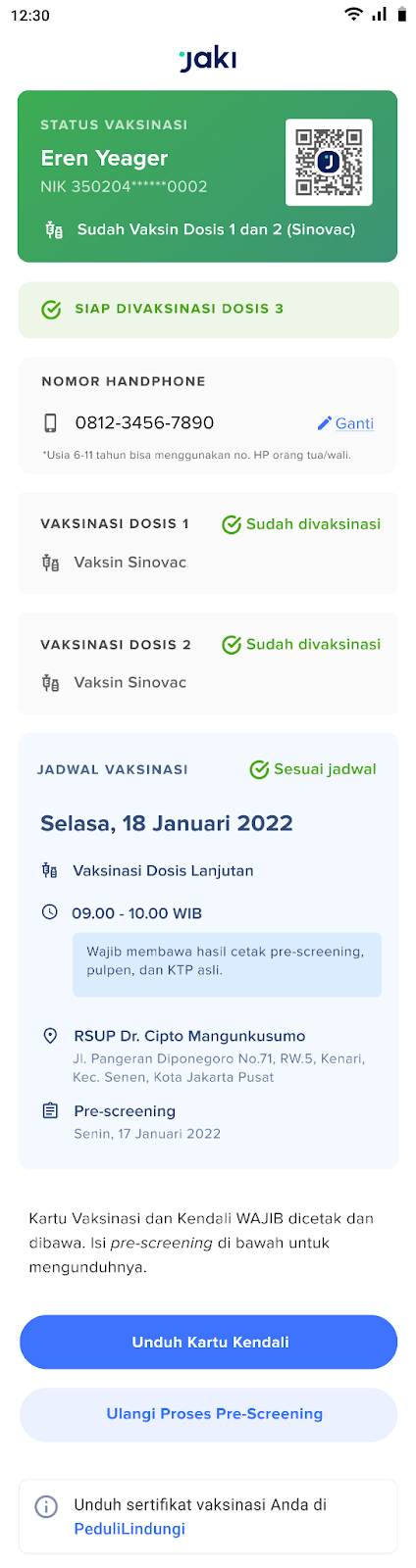Tap the phone number 0812-3456-7890 field

pos(144,423)
